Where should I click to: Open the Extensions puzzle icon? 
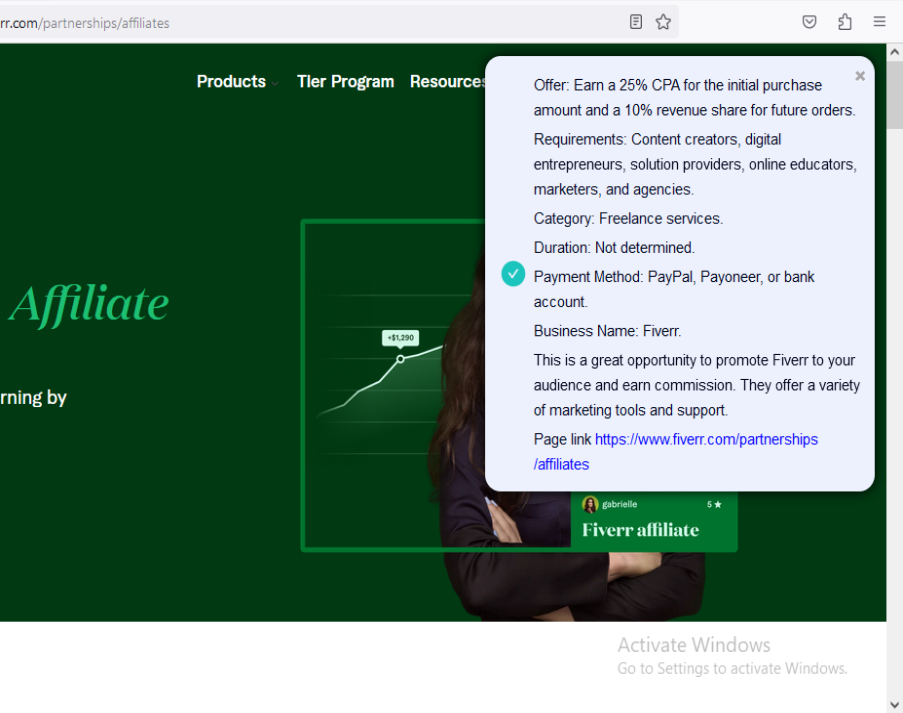pyautogui.click(x=845, y=22)
